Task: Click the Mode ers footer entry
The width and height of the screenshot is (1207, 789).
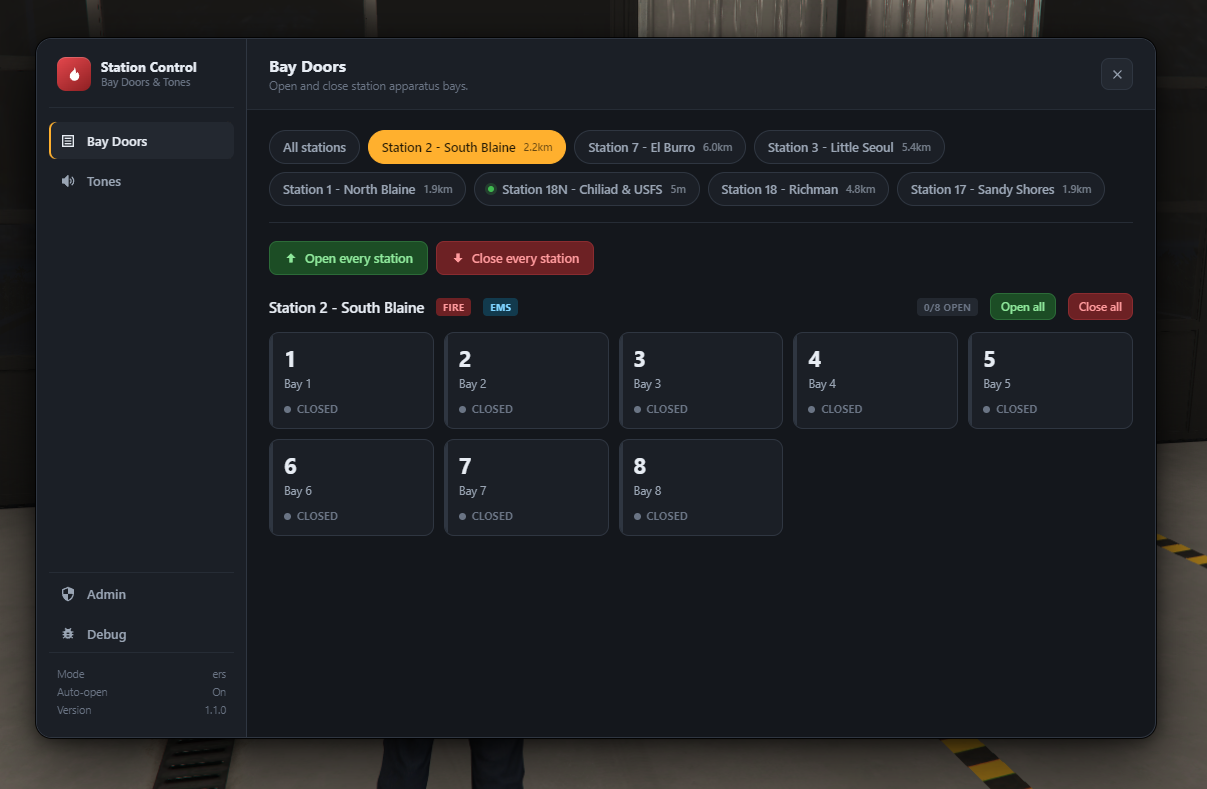Action: (141, 674)
